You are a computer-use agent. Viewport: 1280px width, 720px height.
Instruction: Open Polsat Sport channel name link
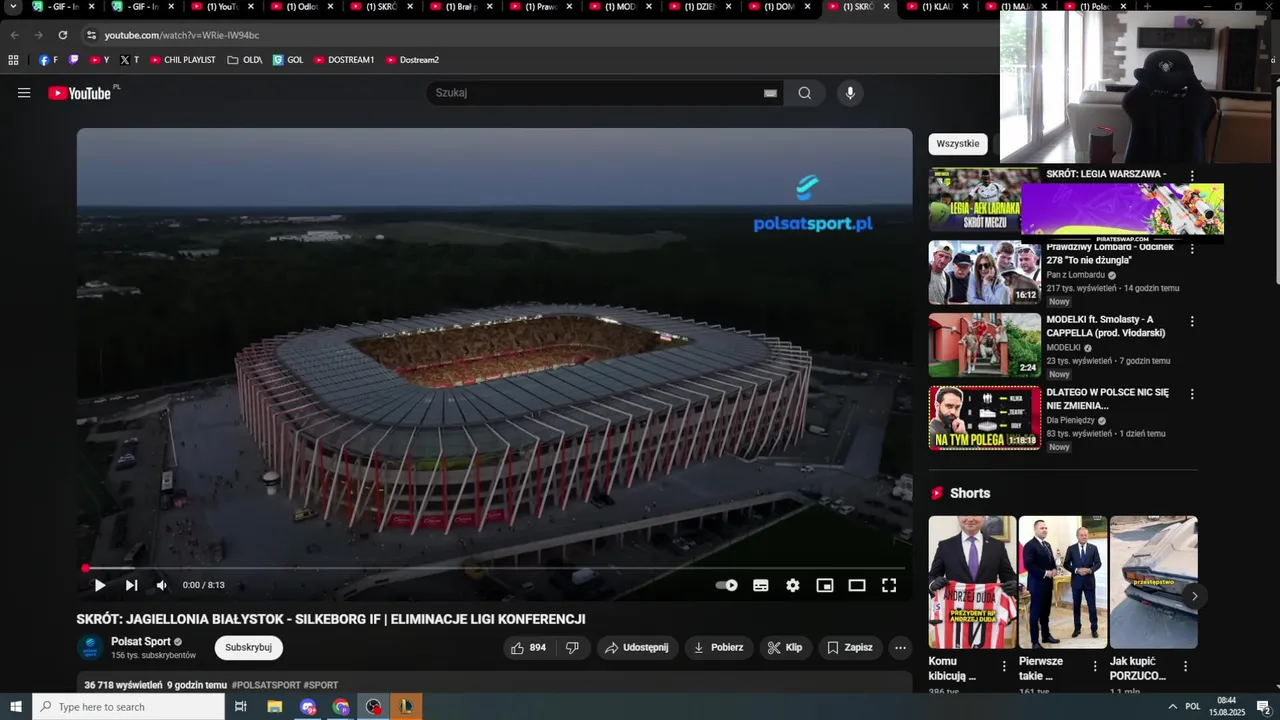pyautogui.click(x=141, y=641)
